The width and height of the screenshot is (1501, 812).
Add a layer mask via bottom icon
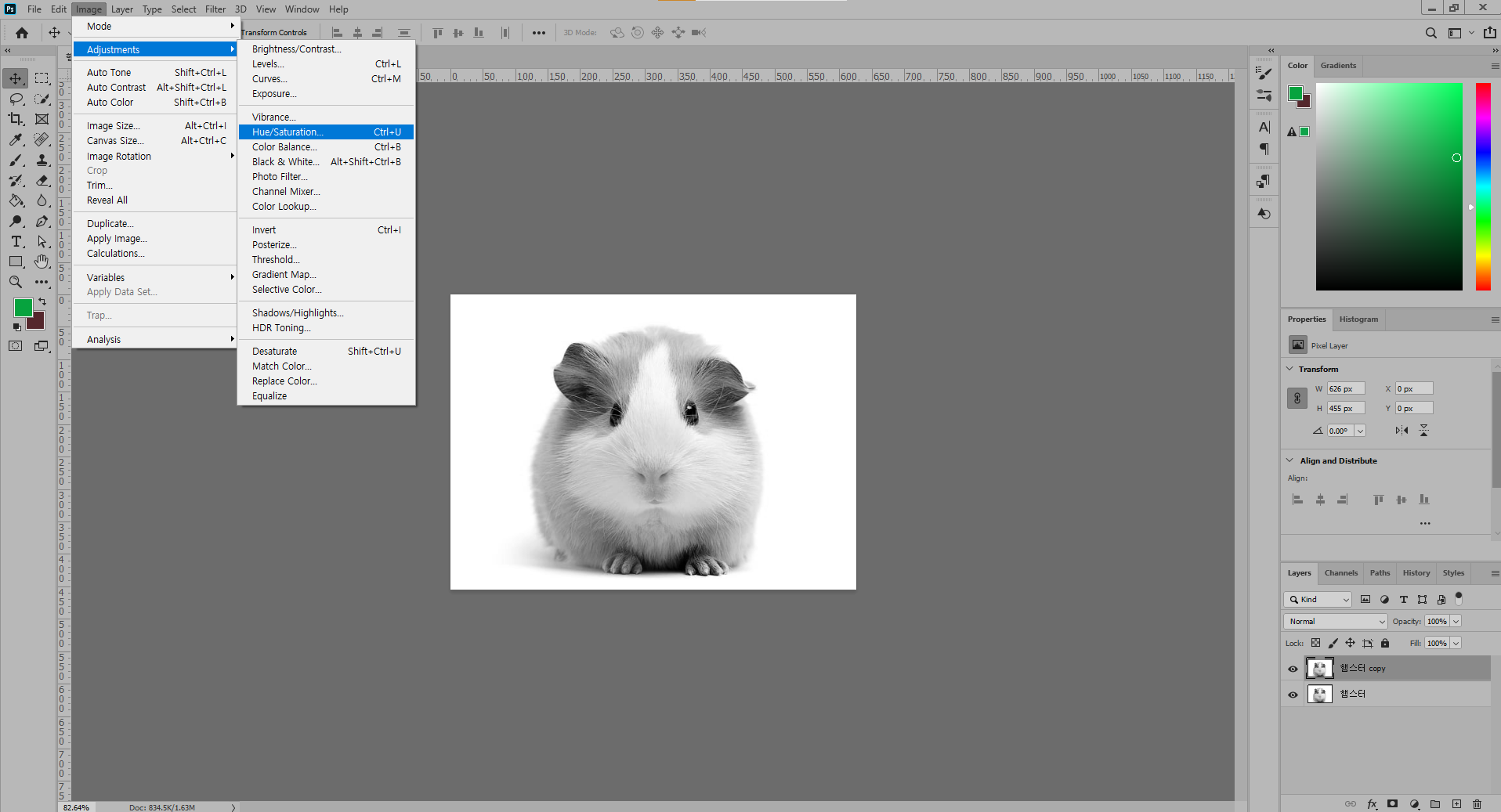(x=1392, y=804)
